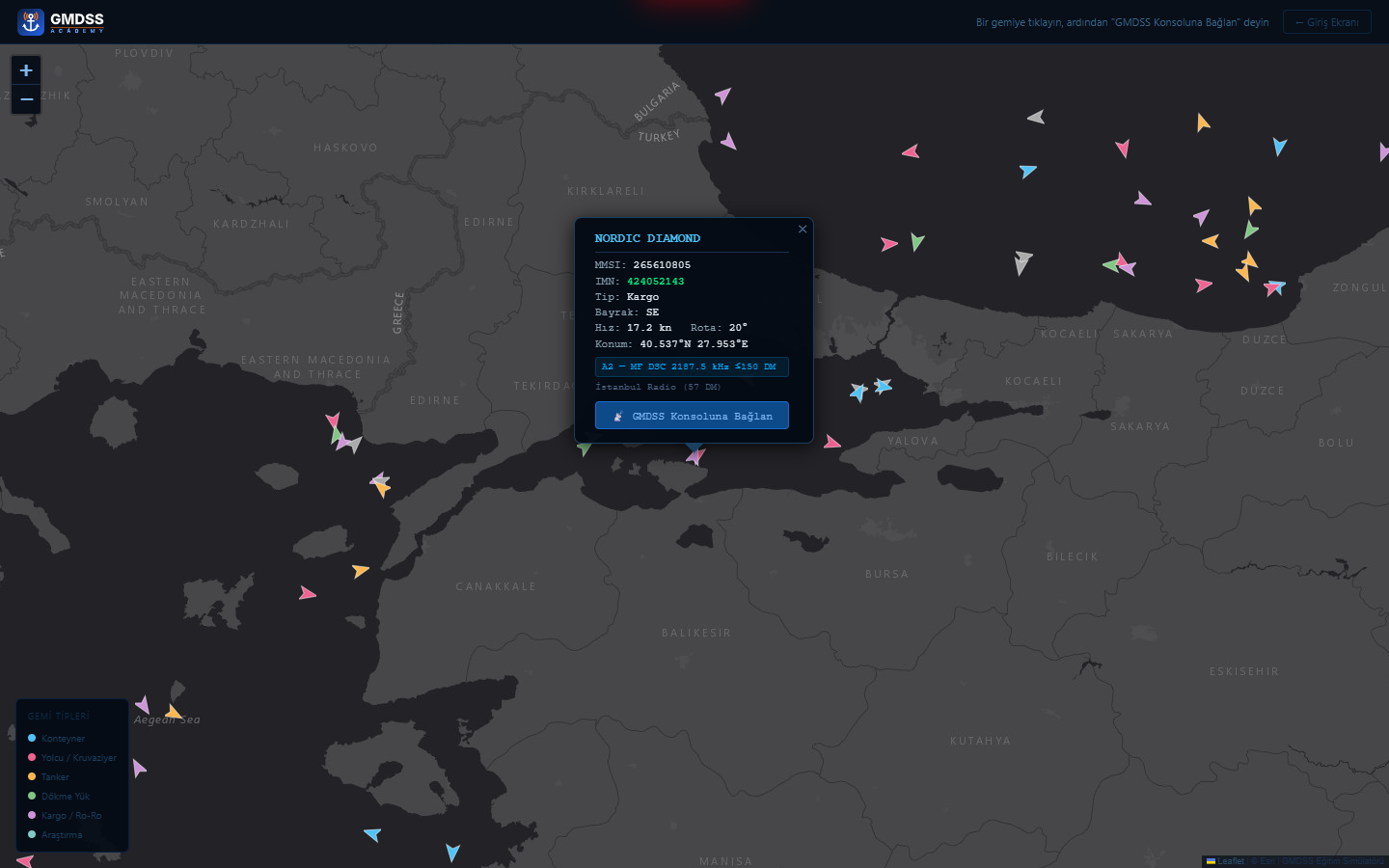Image resolution: width=1389 pixels, height=868 pixels.
Task: Select the pink ship marker above YALOVA
Action: [831, 443]
